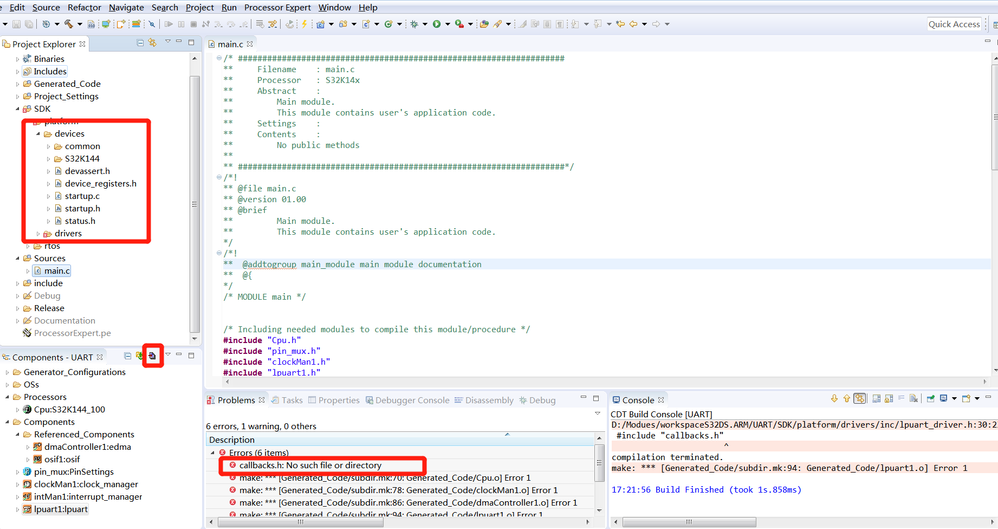Select lpuart1:lpuart component
998x529 pixels.
click(60, 509)
